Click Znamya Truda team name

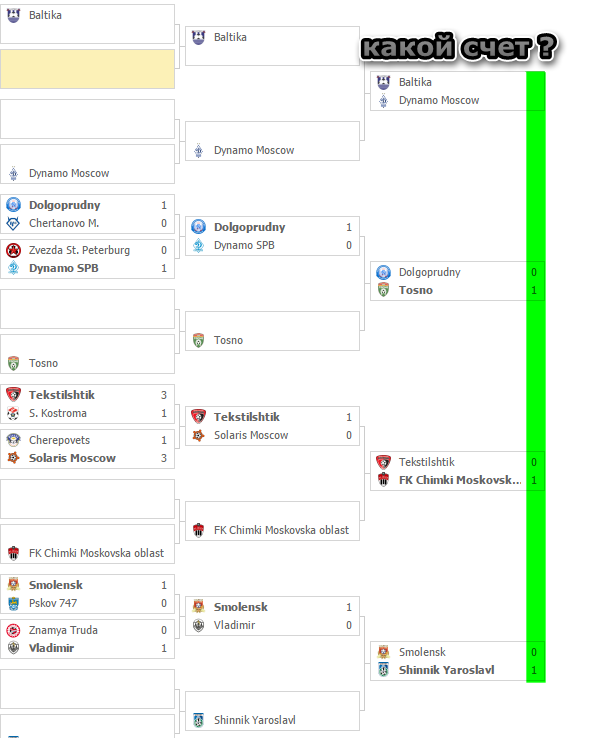[63, 630]
